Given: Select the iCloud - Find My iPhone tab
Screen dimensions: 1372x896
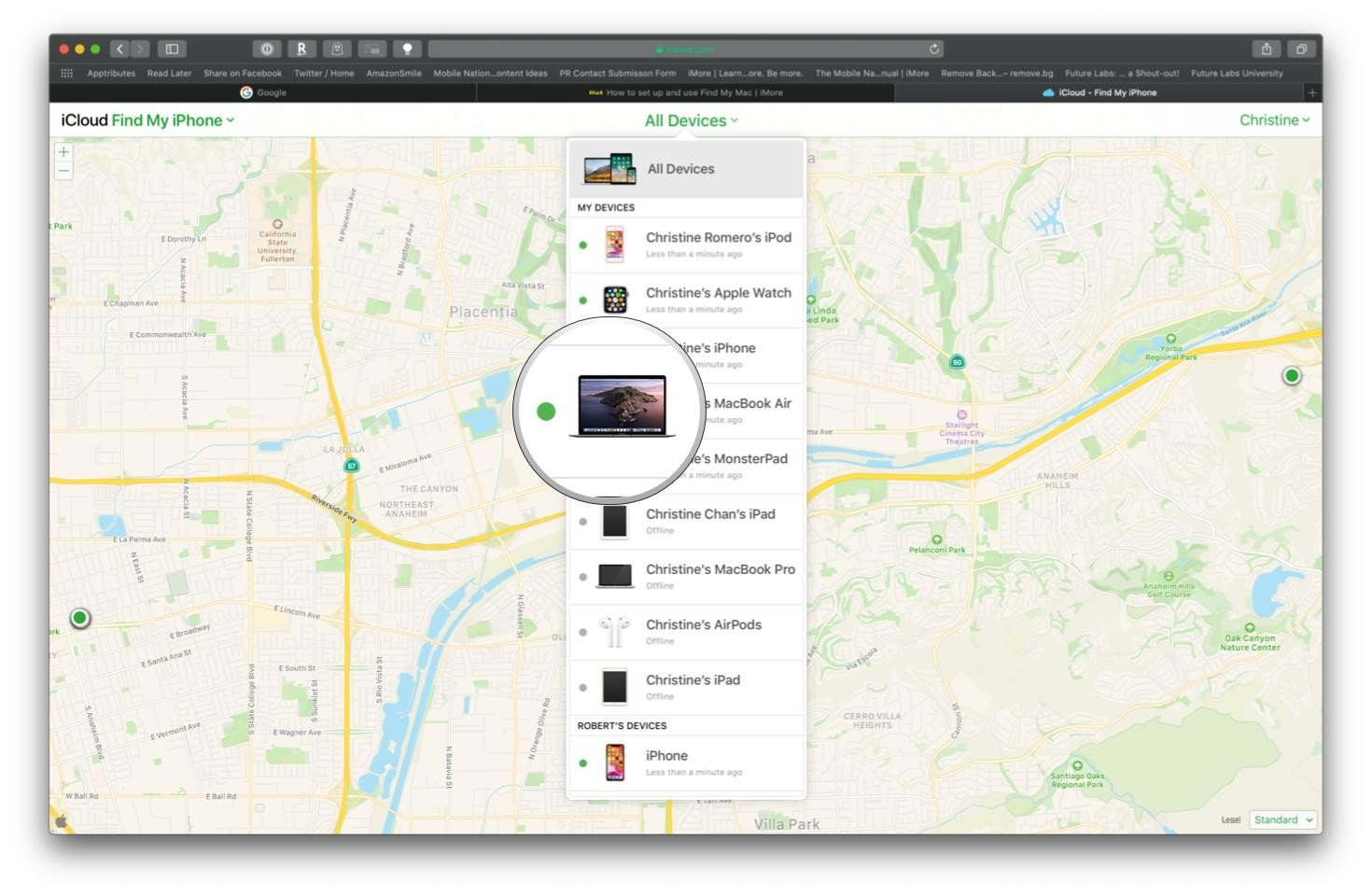Looking at the screenshot, I should pyautogui.click(x=1099, y=92).
